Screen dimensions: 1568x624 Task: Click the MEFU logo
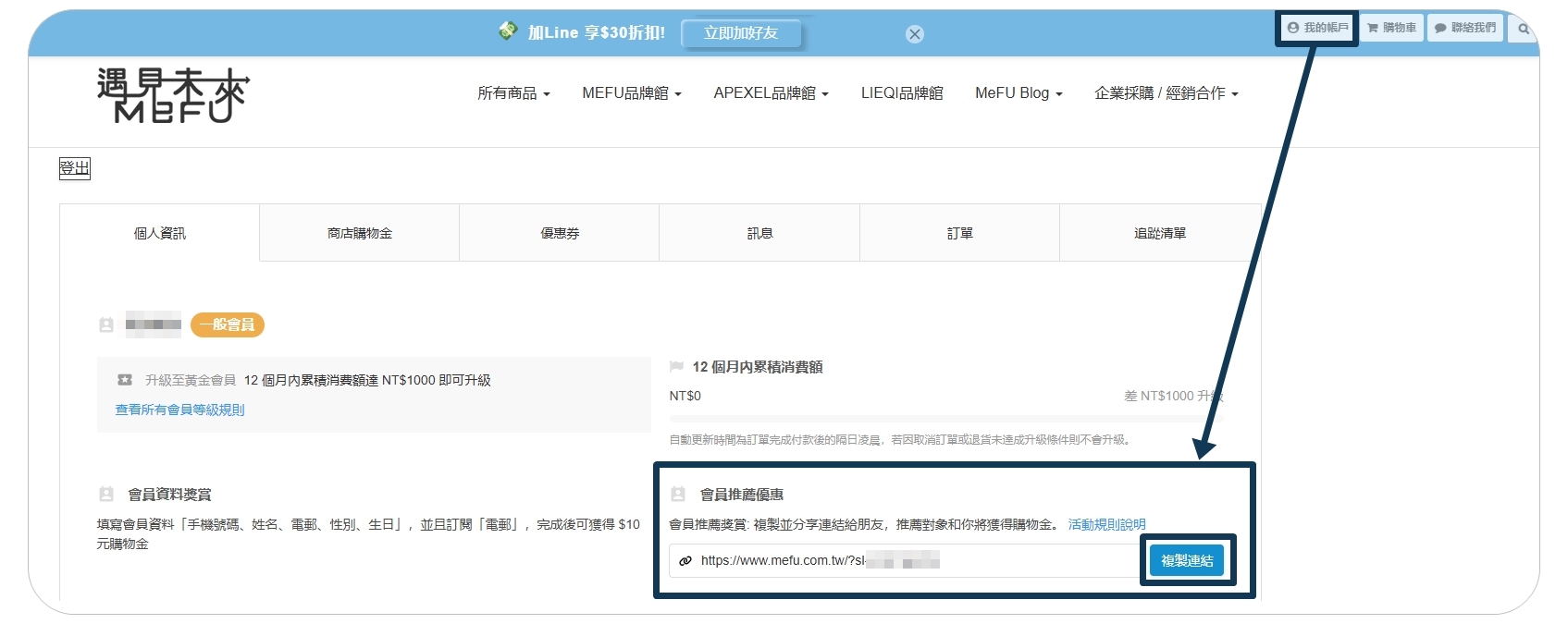tap(173, 95)
